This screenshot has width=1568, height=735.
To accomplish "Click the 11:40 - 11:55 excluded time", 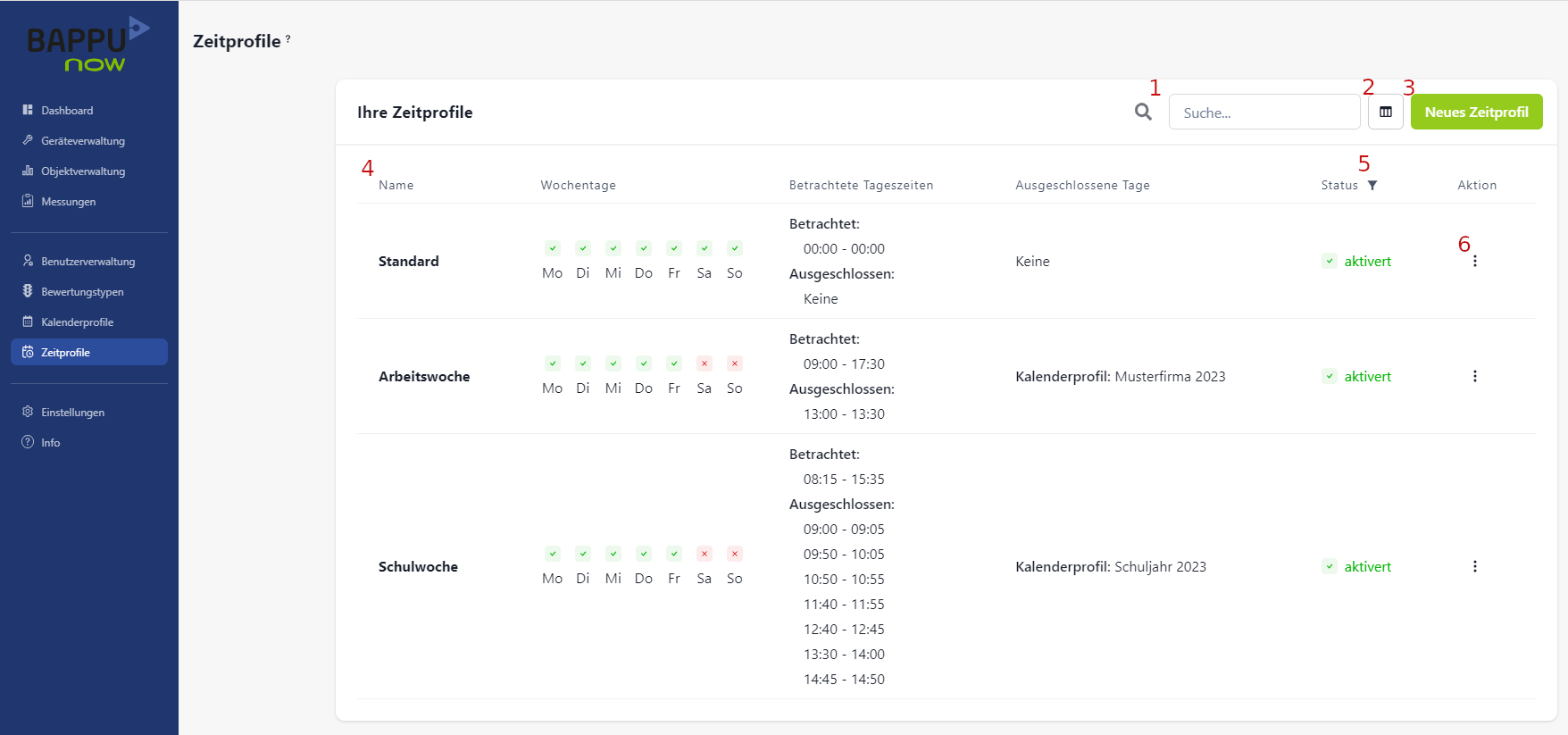I will pyautogui.click(x=844, y=604).
